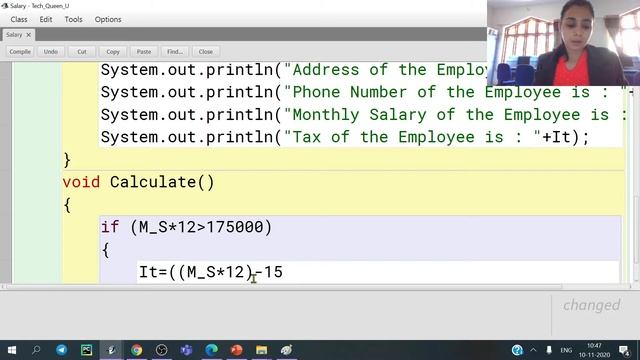This screenshot has height=360, width=640.
Task: Open the Edit menu
Action: (x=46, y=20)
